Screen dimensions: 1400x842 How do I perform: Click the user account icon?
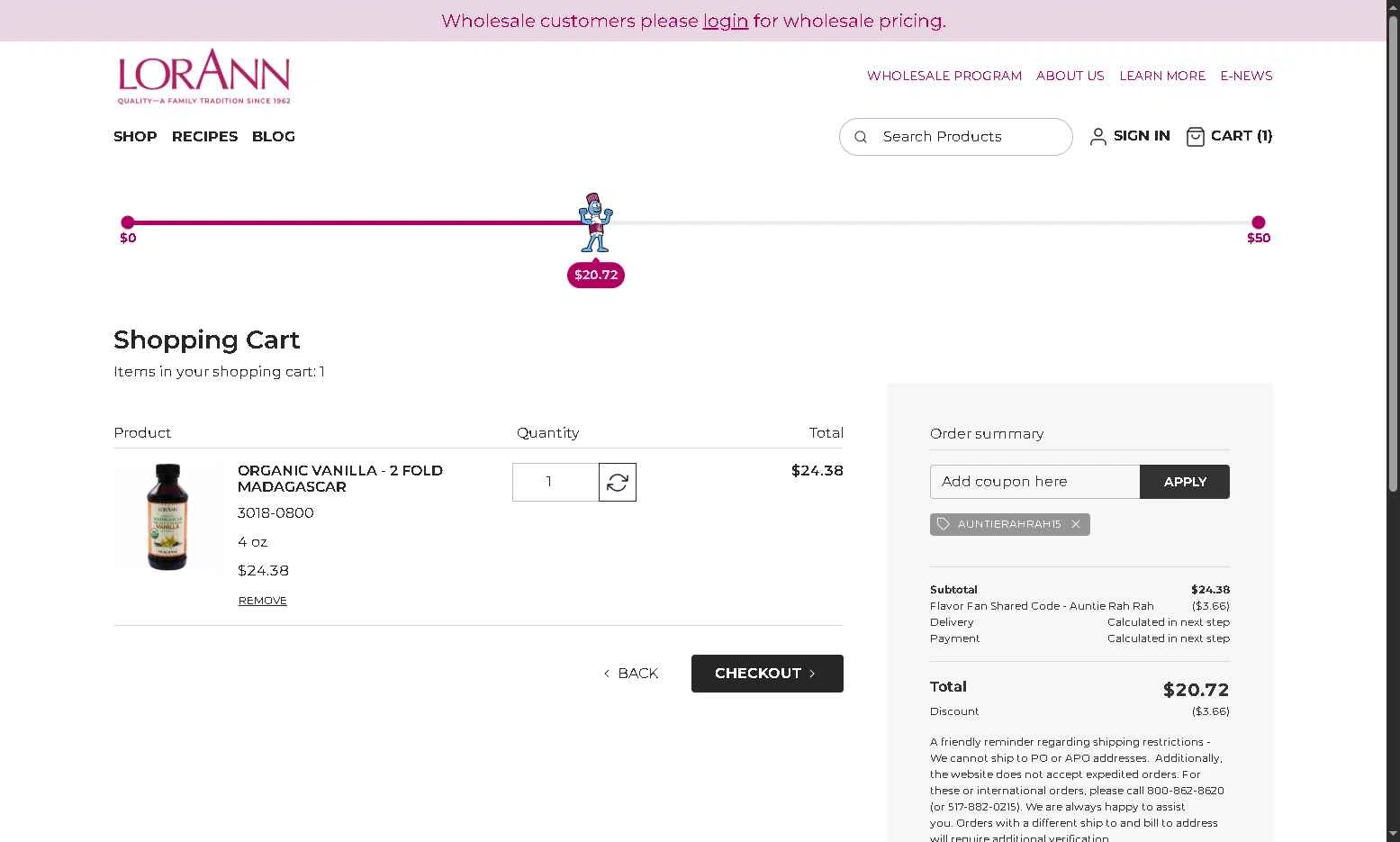coord(1097,137)
